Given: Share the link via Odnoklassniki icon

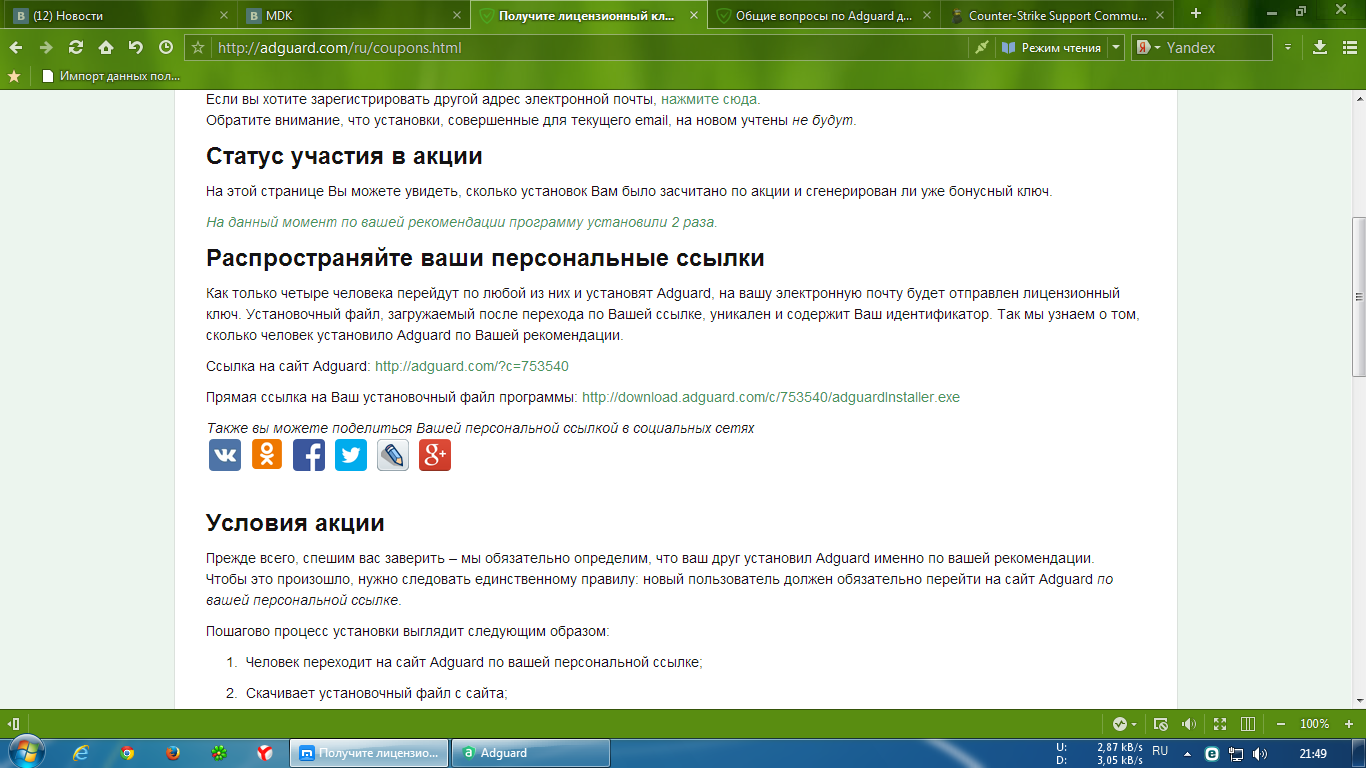Looking at the screenshot, I should coord(267,455).
